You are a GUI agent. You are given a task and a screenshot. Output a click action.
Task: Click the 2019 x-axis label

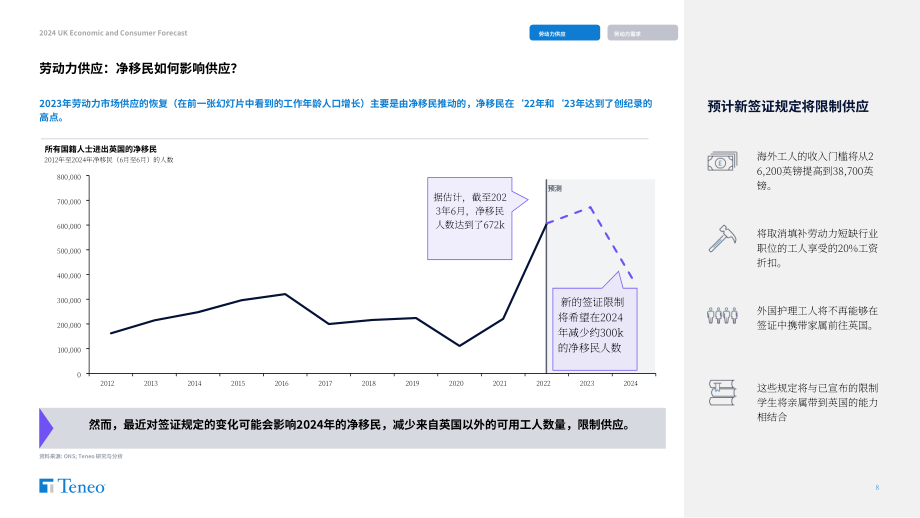tap(412, 384)
